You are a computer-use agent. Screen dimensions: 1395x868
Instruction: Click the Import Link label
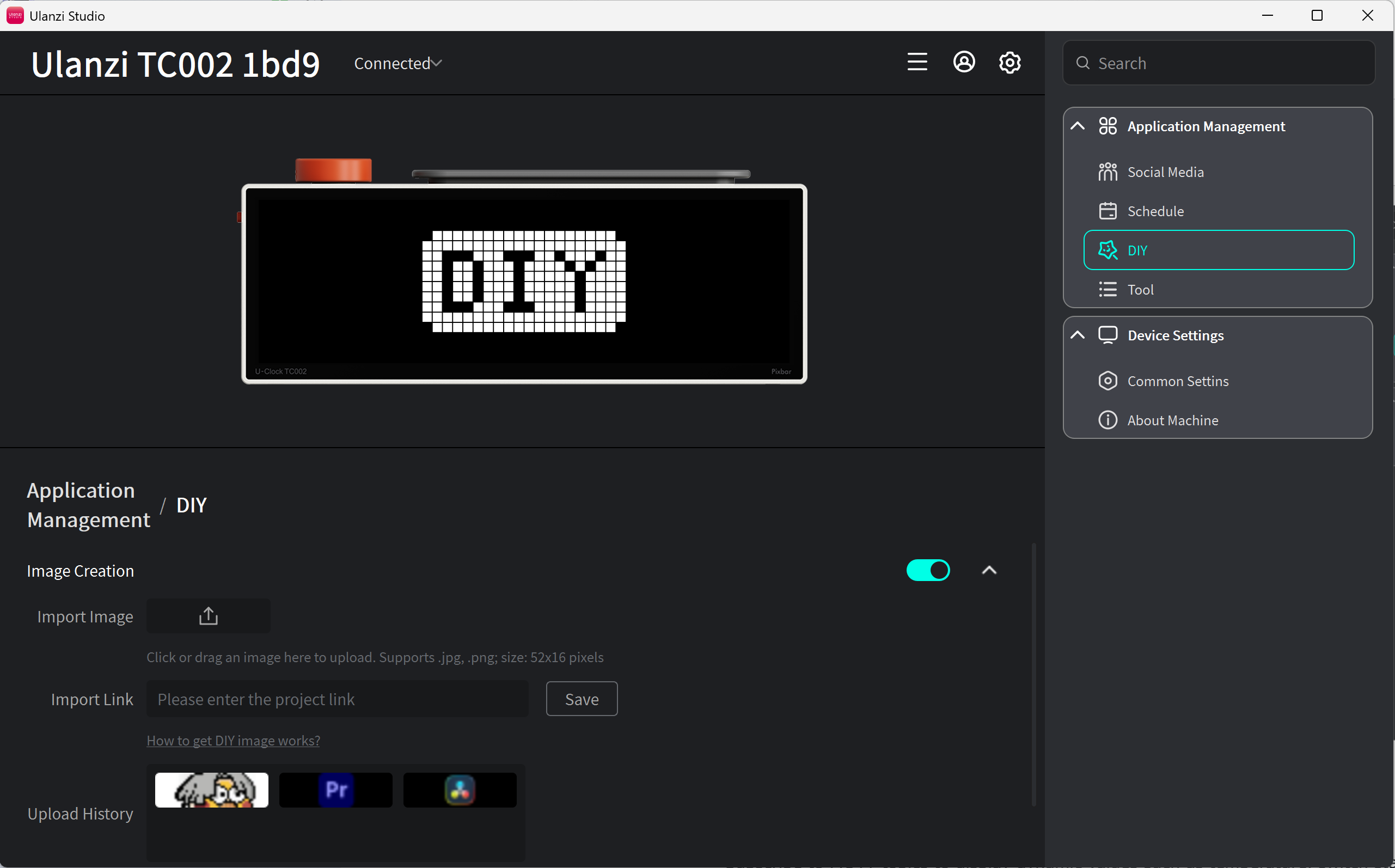(x=92, y=699)
